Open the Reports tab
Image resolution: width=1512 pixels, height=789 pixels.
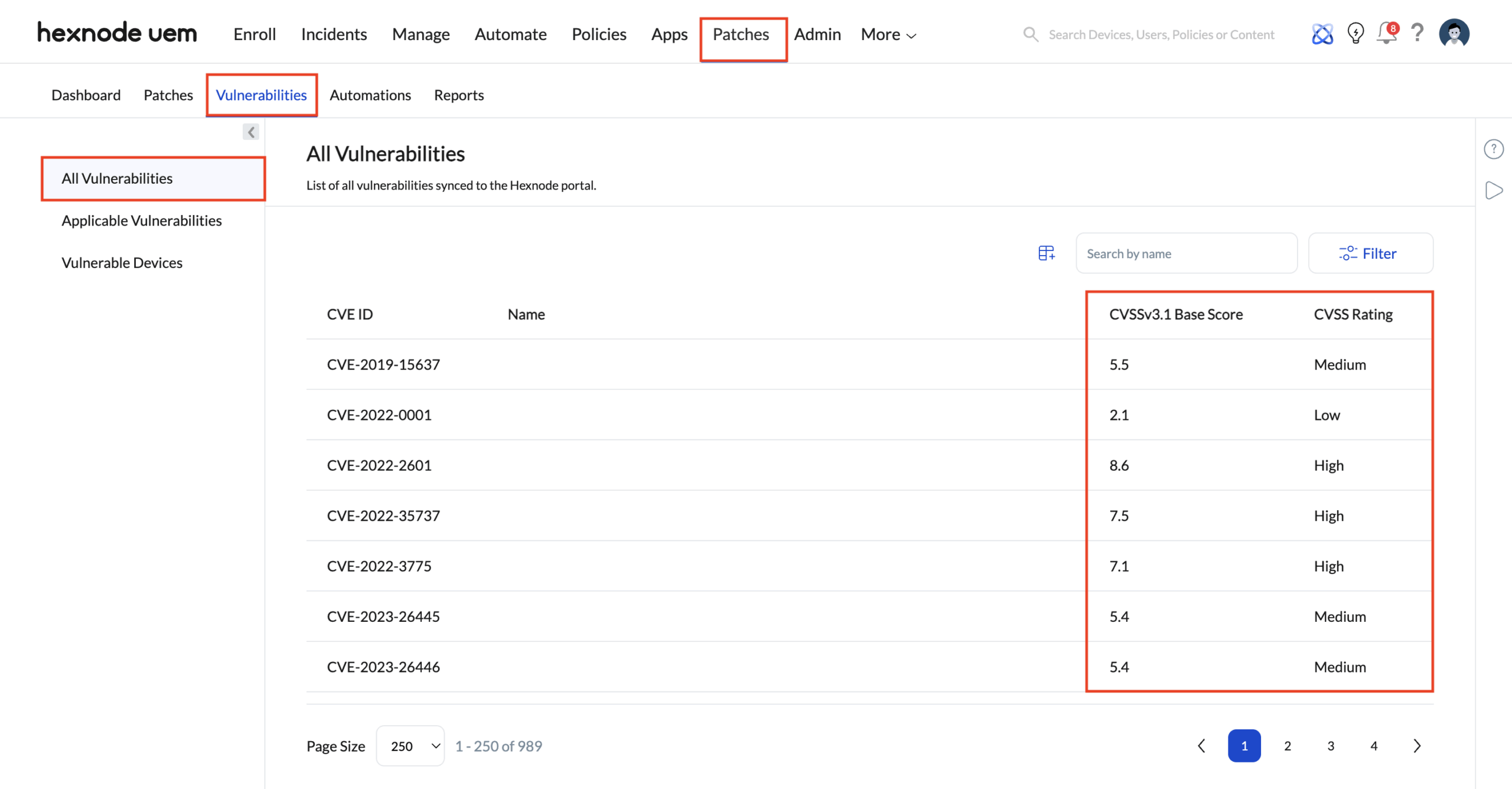click(x=458, y=95)
